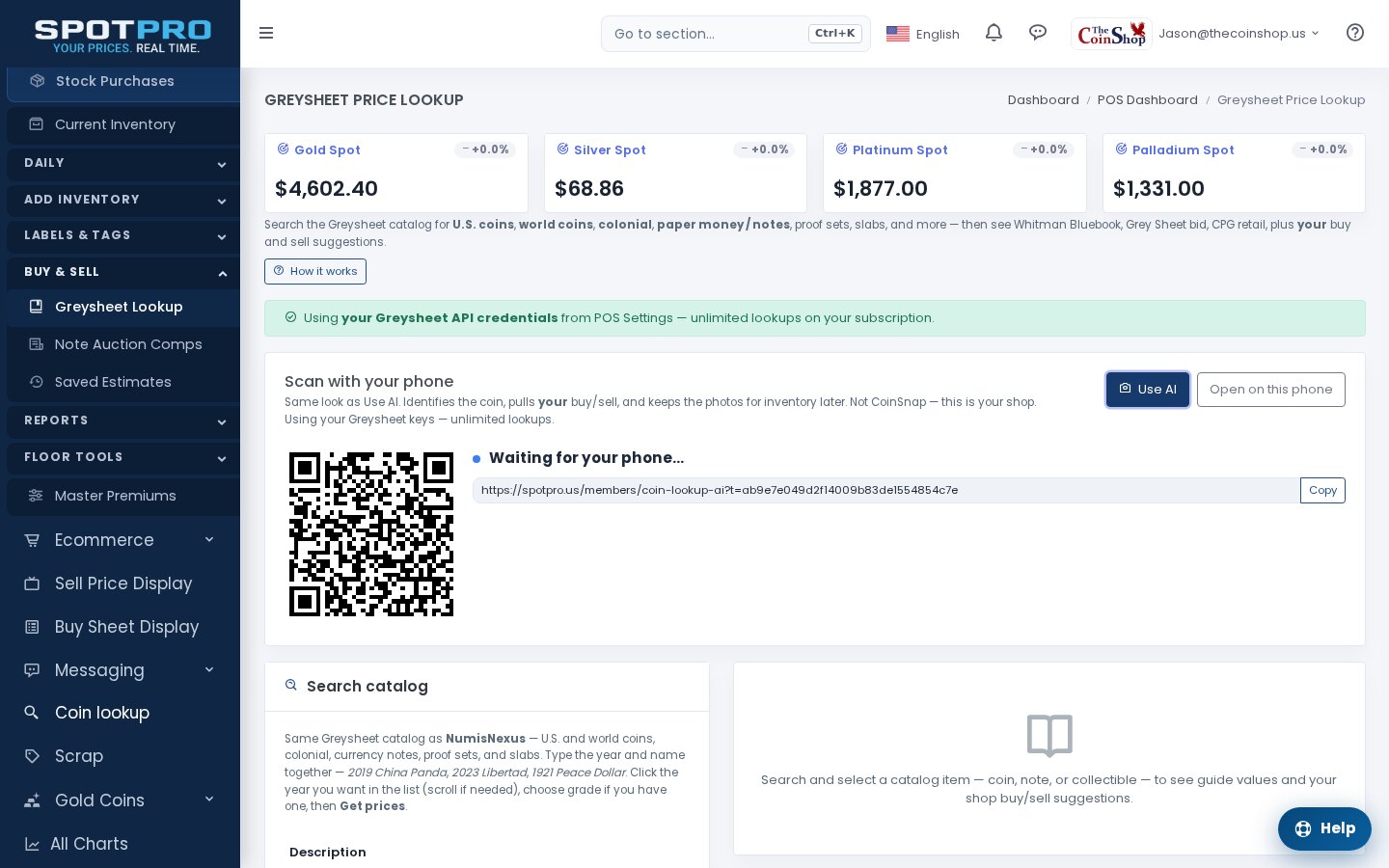
Task: Click the All Charts graph icon
Action: click(x=32, y=844)
